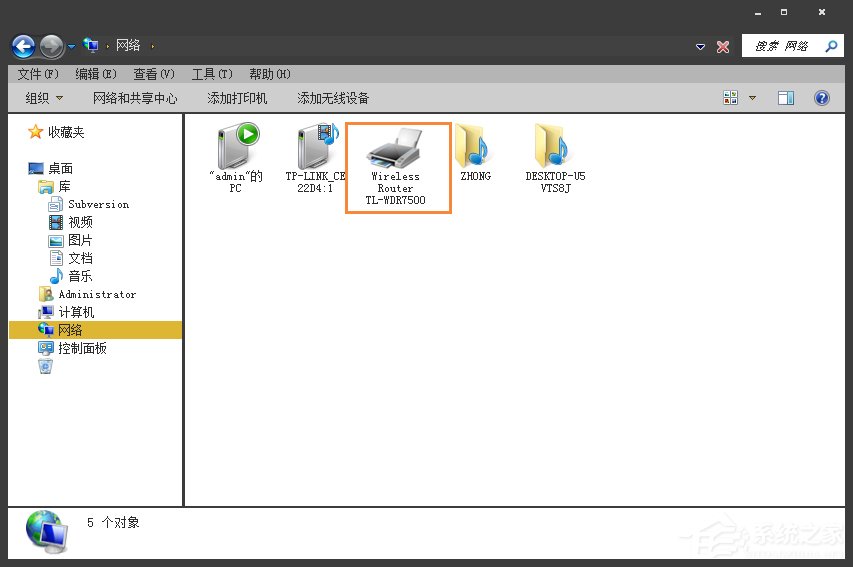Click the back navigation arrow
Image resolution: width=853 pixels, height=567 pixels.
(x=23, y=46)
